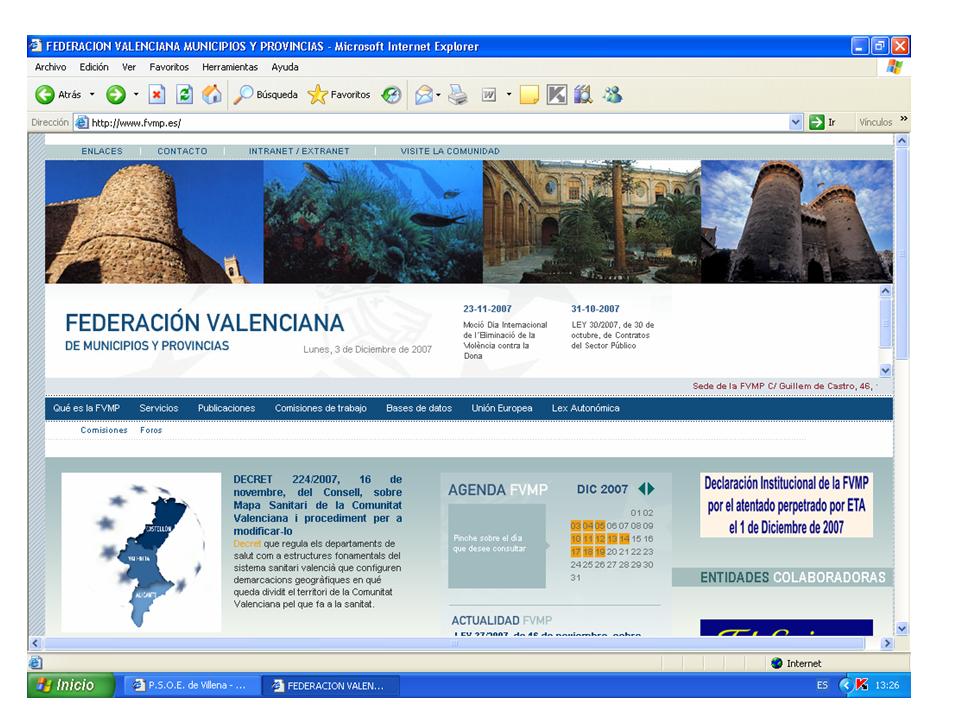
Task: Select day 14 in the DIC 2007 calendar
Action: [624, 539]
